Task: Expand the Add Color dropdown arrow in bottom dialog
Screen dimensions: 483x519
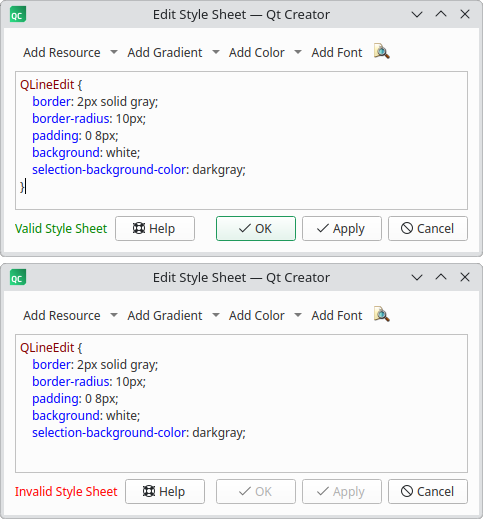Action: point(298,315)
